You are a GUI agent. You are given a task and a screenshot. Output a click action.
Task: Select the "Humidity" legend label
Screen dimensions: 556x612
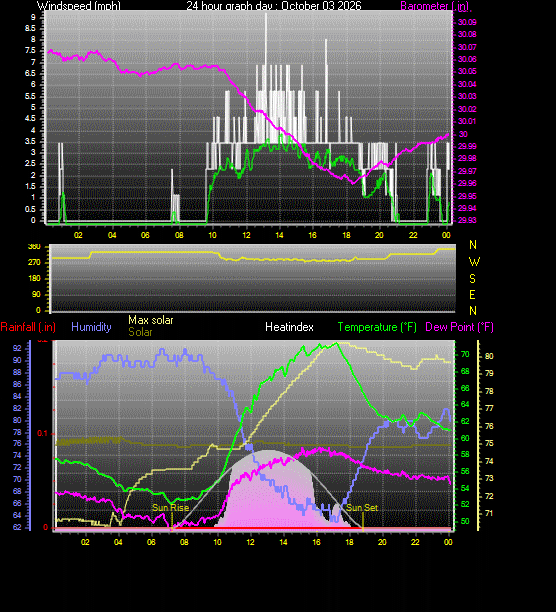coord(91,327)
